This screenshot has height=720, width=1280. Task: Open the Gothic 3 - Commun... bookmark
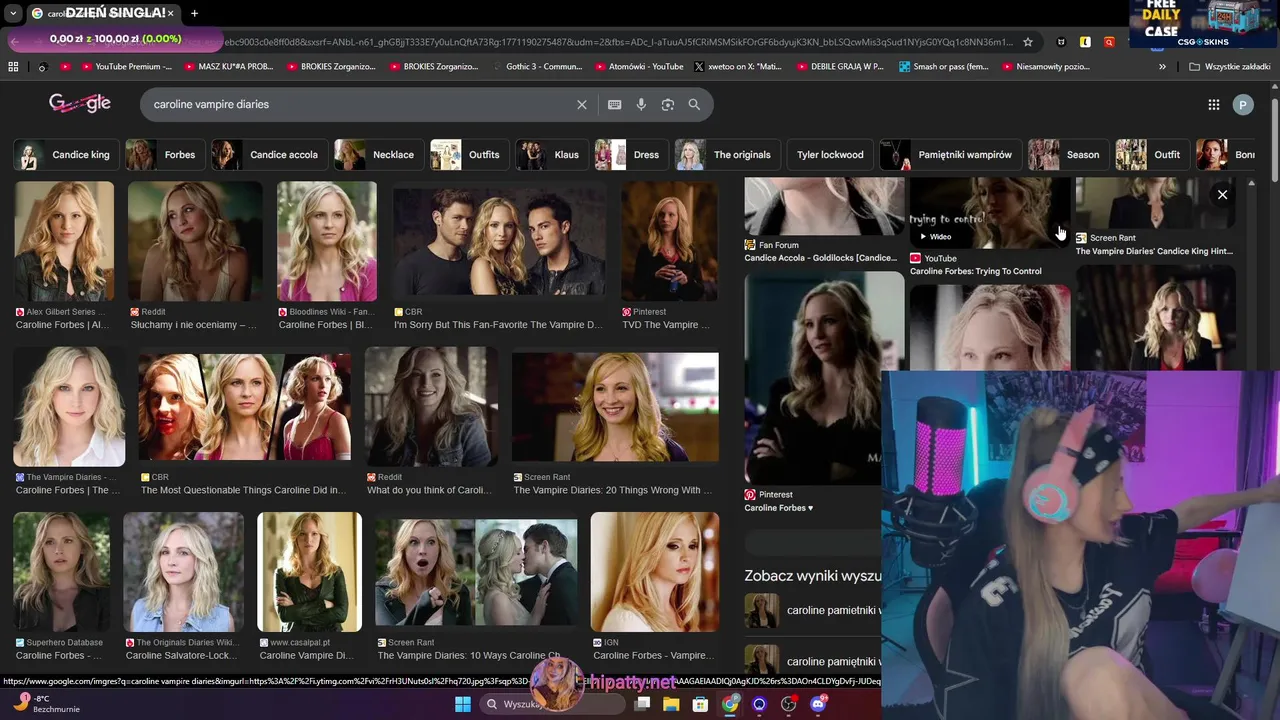537,67
